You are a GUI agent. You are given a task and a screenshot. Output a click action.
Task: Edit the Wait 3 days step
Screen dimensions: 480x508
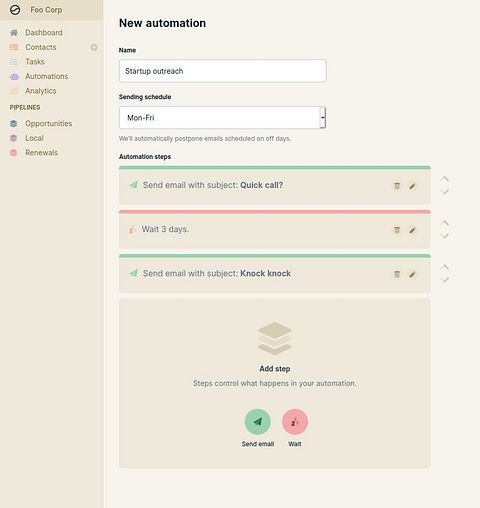click(412, 230)
